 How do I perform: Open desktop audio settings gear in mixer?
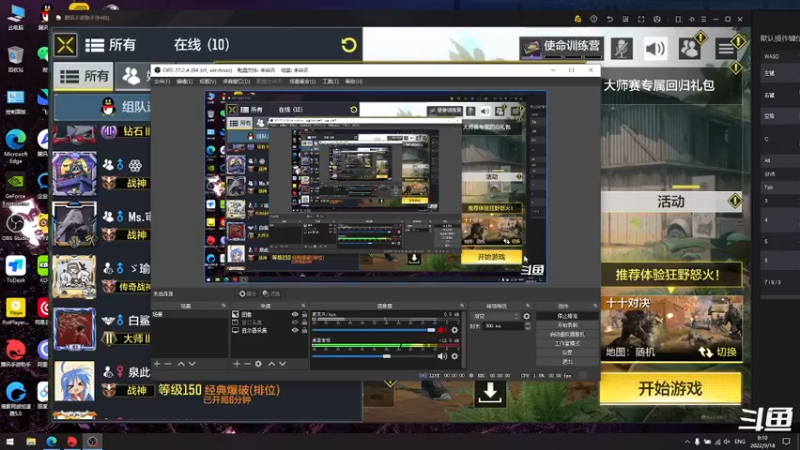[455, 356]
